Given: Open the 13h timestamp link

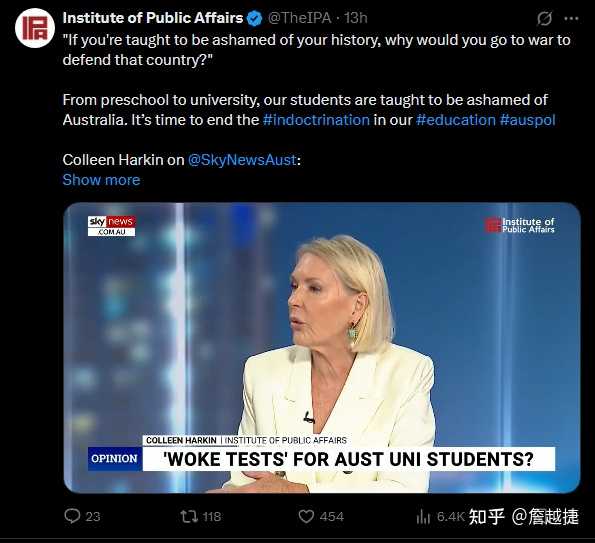Looking at the screenshot, I should [x=356, y=18].
